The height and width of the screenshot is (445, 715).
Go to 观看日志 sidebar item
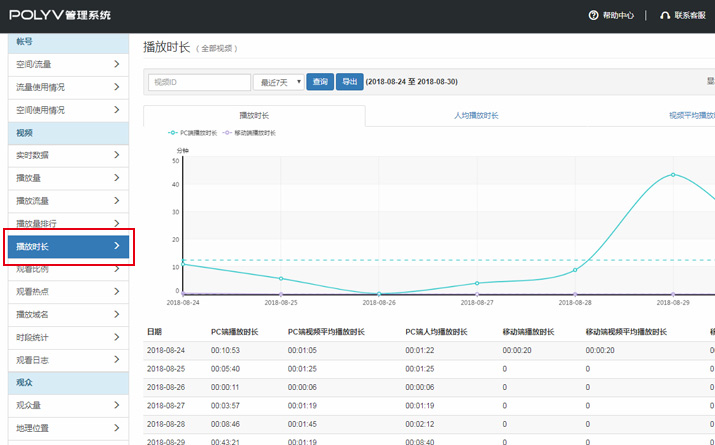tap(33, 359)
